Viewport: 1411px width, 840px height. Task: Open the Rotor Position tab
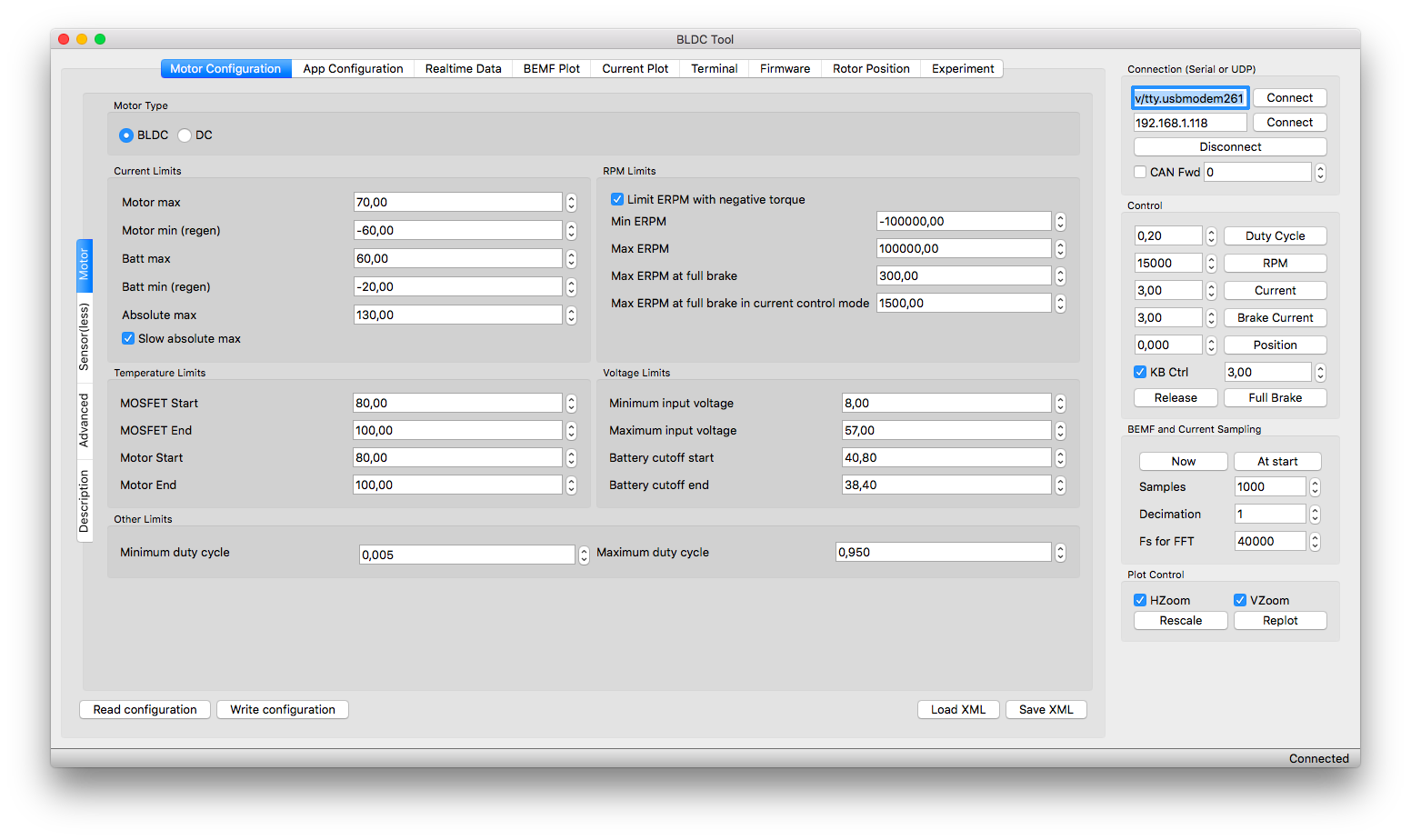point(871,69)
